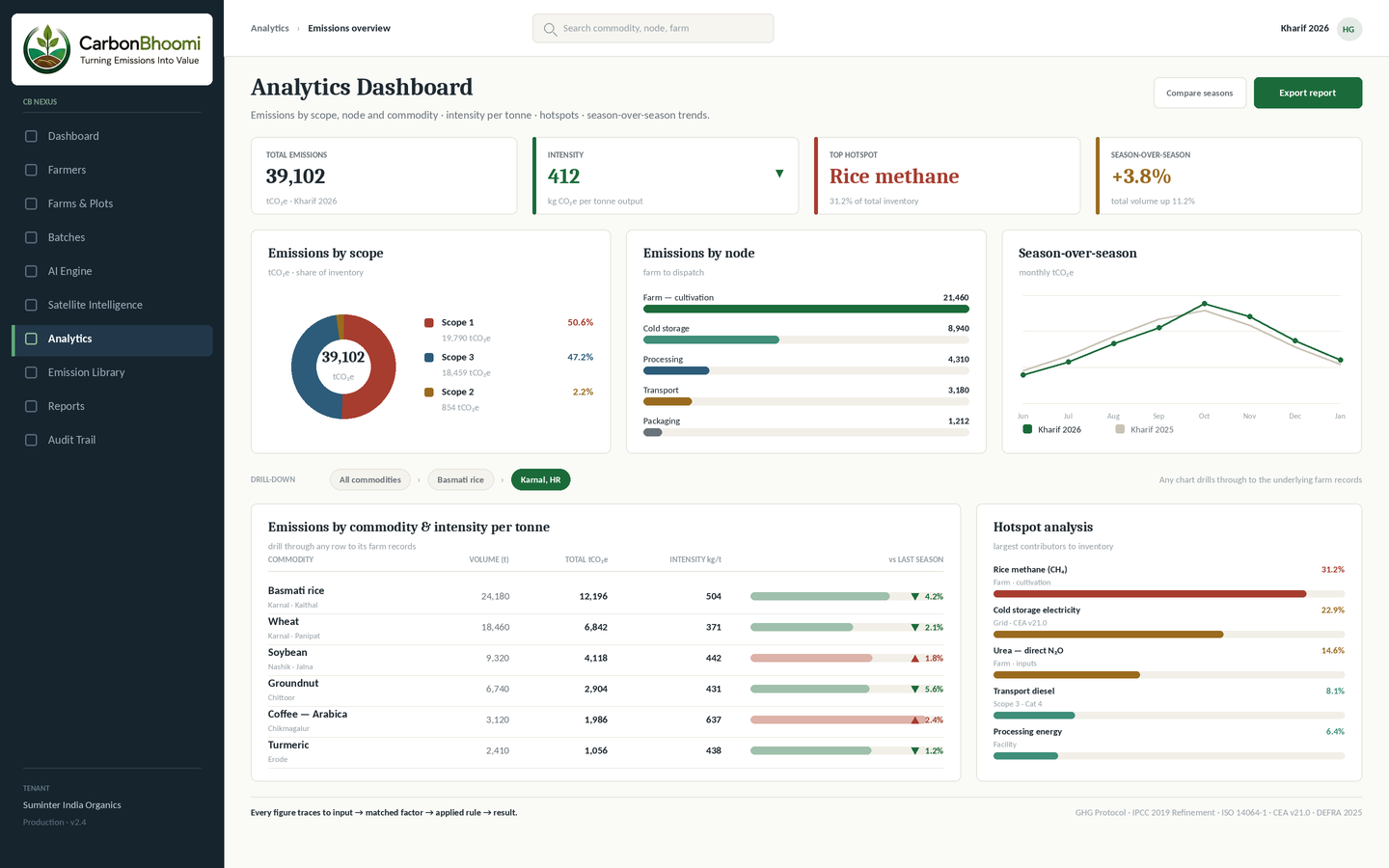Click the Batches sidebar icon
This screenshot has width=1389, height=868.
coord(31,237)
